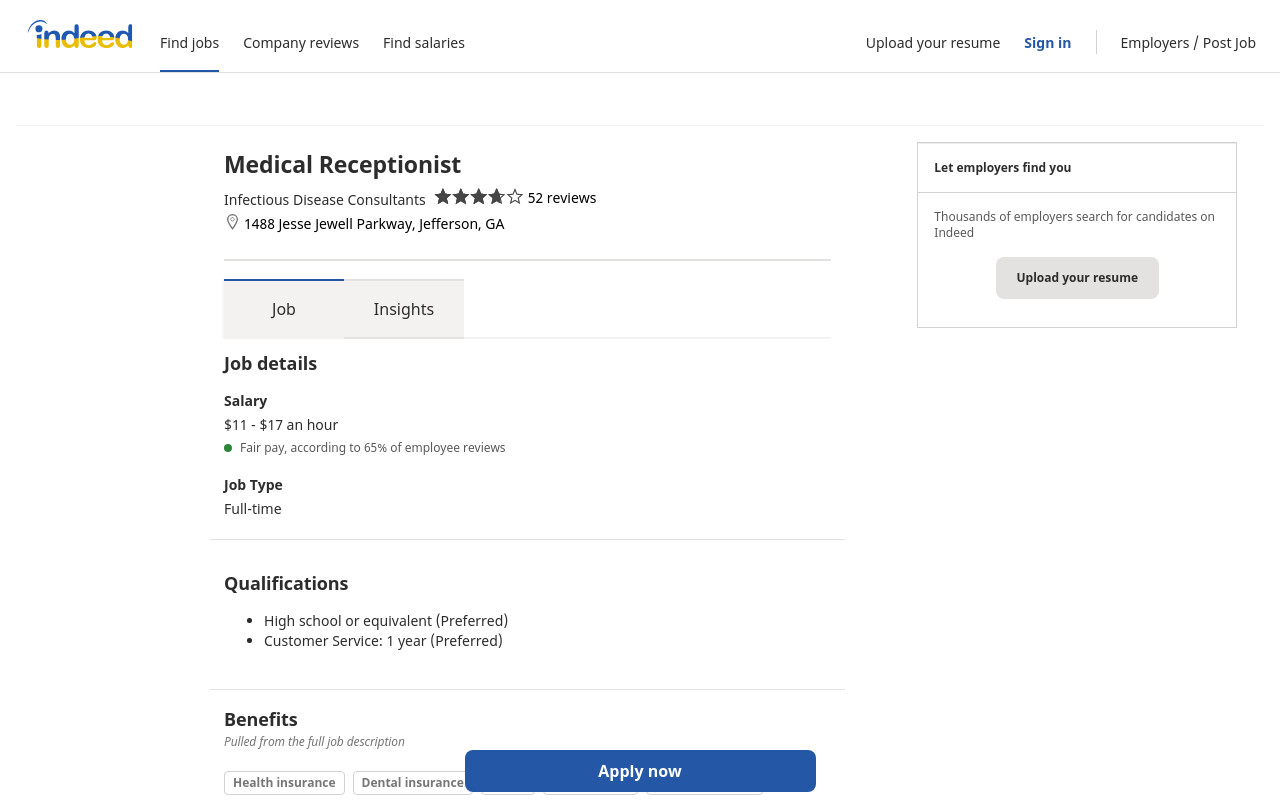This screenshot has height=800, width=1280.
Task: Go to Find salaries
Action: [424, 43]
